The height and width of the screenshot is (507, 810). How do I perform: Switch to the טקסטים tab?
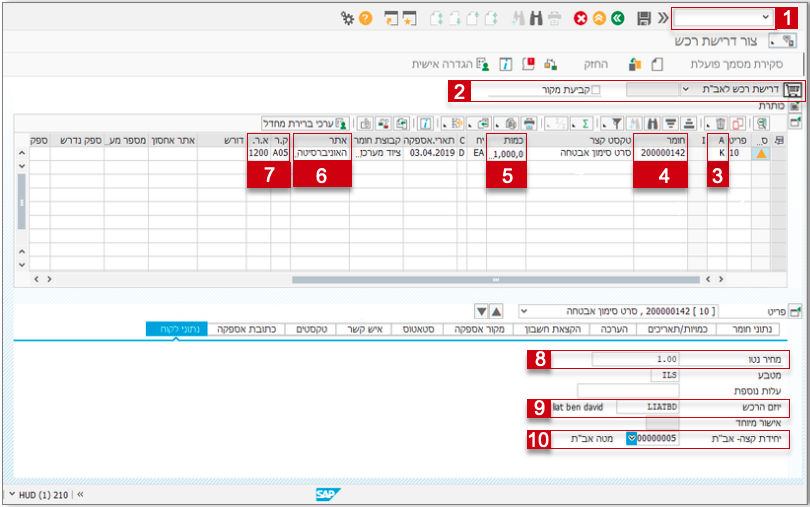[x=311, y=329]
